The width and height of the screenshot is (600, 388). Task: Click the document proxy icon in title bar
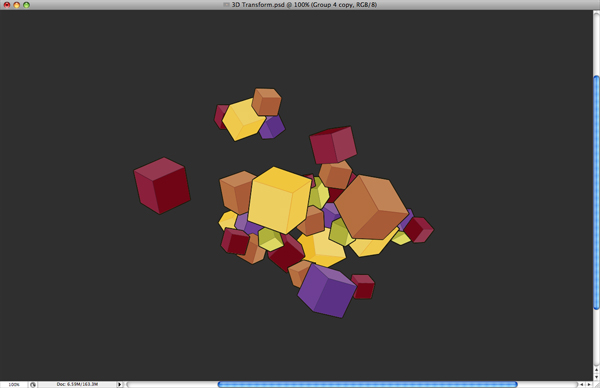click(226, 5)
